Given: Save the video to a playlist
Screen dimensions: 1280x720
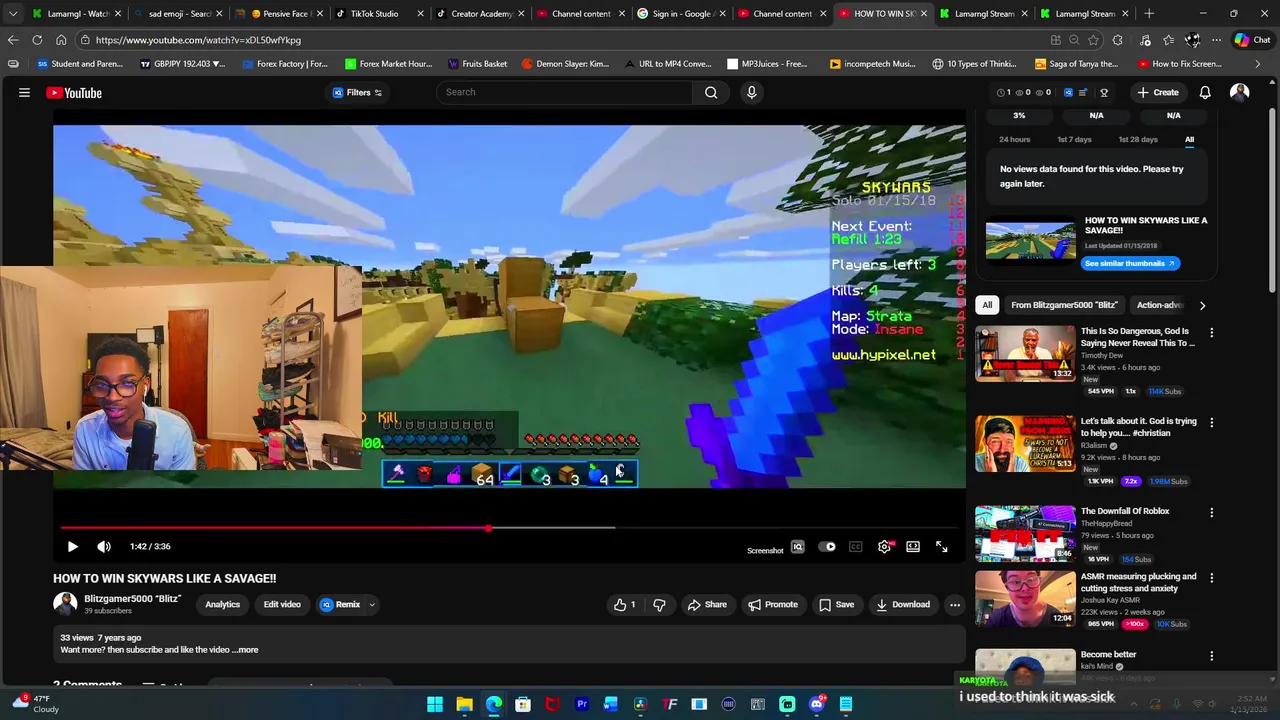Looking at the screenshot, I should click(x=836, y=604).
